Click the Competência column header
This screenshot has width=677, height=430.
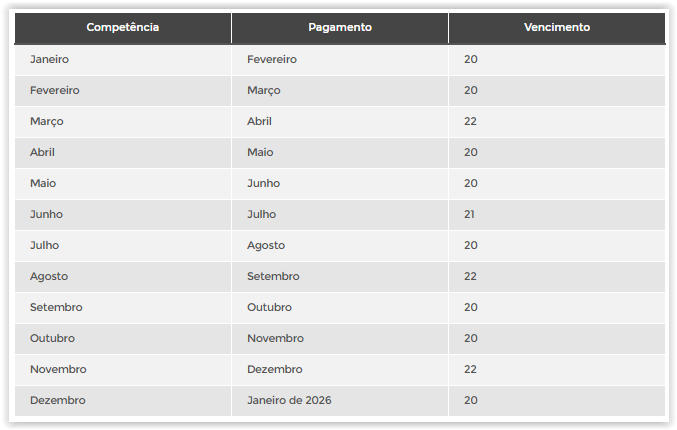122,27
